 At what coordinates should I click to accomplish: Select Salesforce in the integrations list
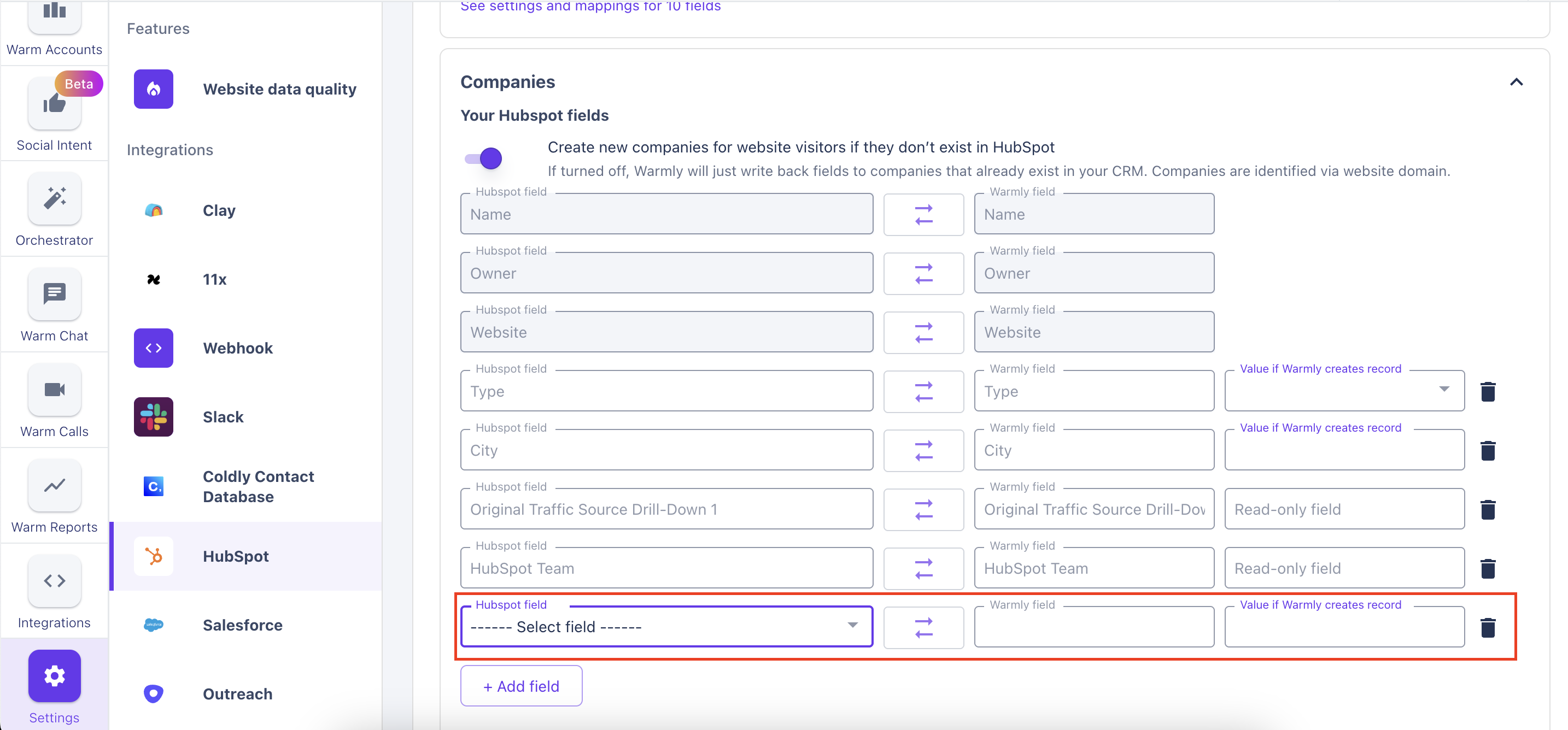tap(242, 626)
